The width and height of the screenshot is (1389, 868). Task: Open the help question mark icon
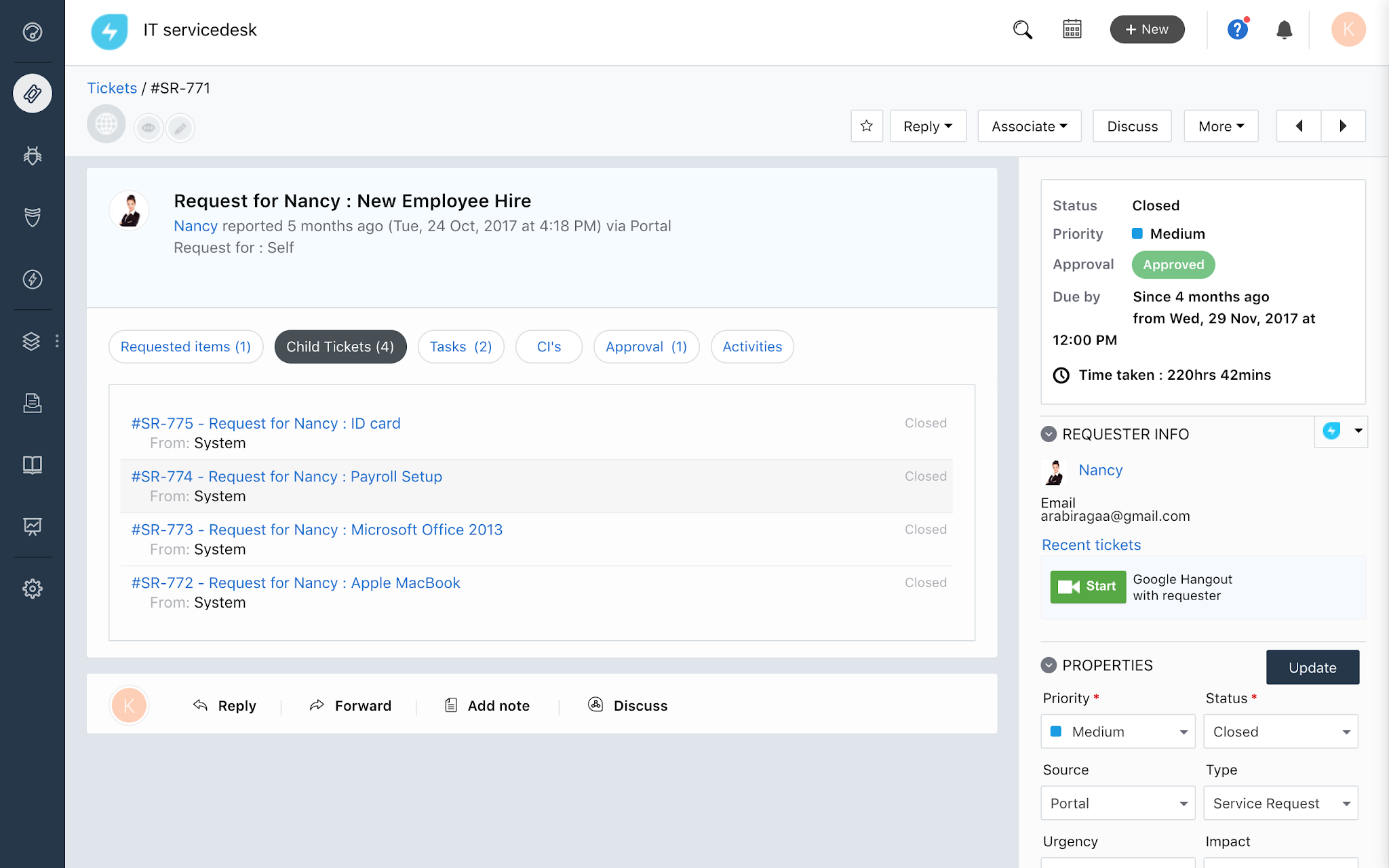tap(1237, 30)
